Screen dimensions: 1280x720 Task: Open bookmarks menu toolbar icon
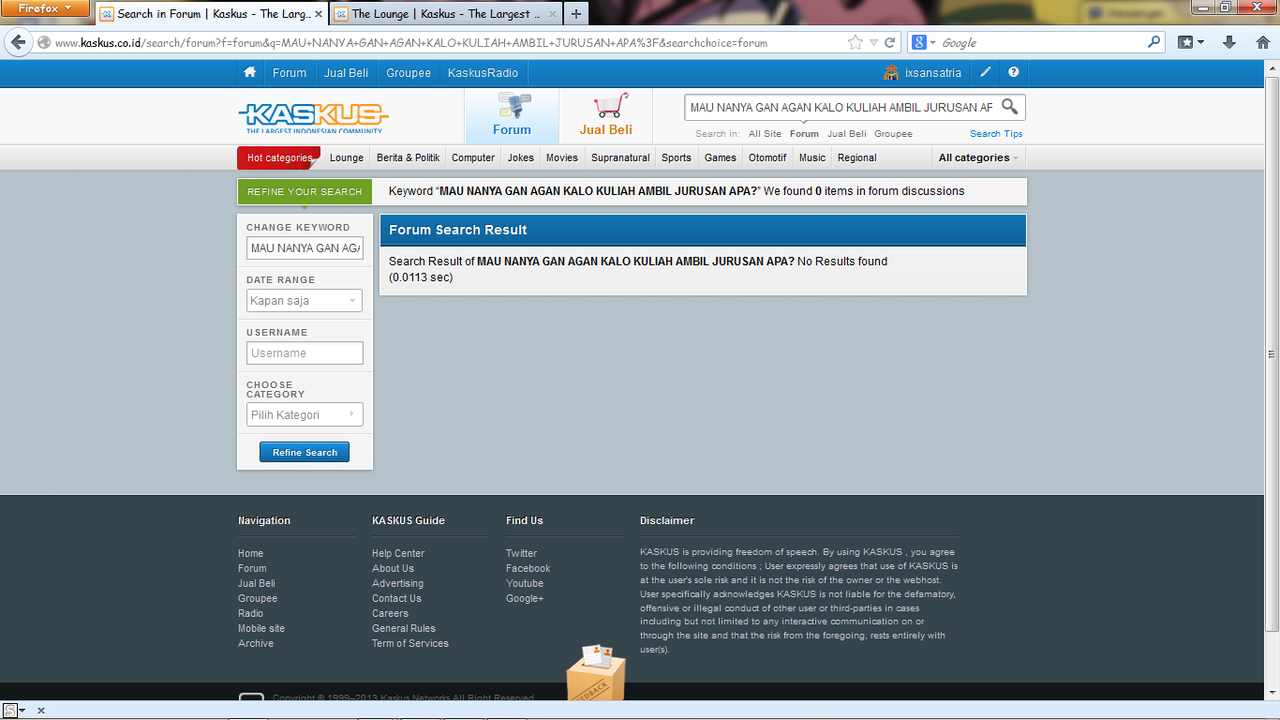click(x=1191, y=42)
